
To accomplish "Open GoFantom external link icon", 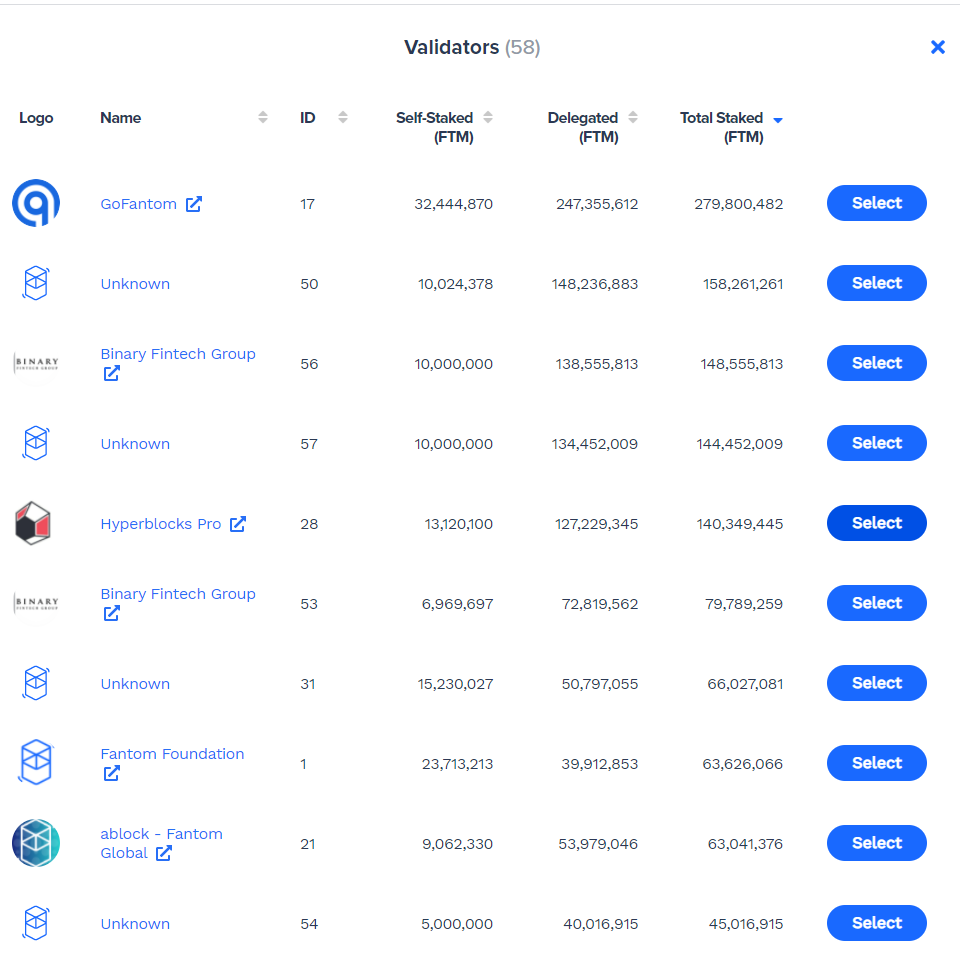I will click(194, 204).
